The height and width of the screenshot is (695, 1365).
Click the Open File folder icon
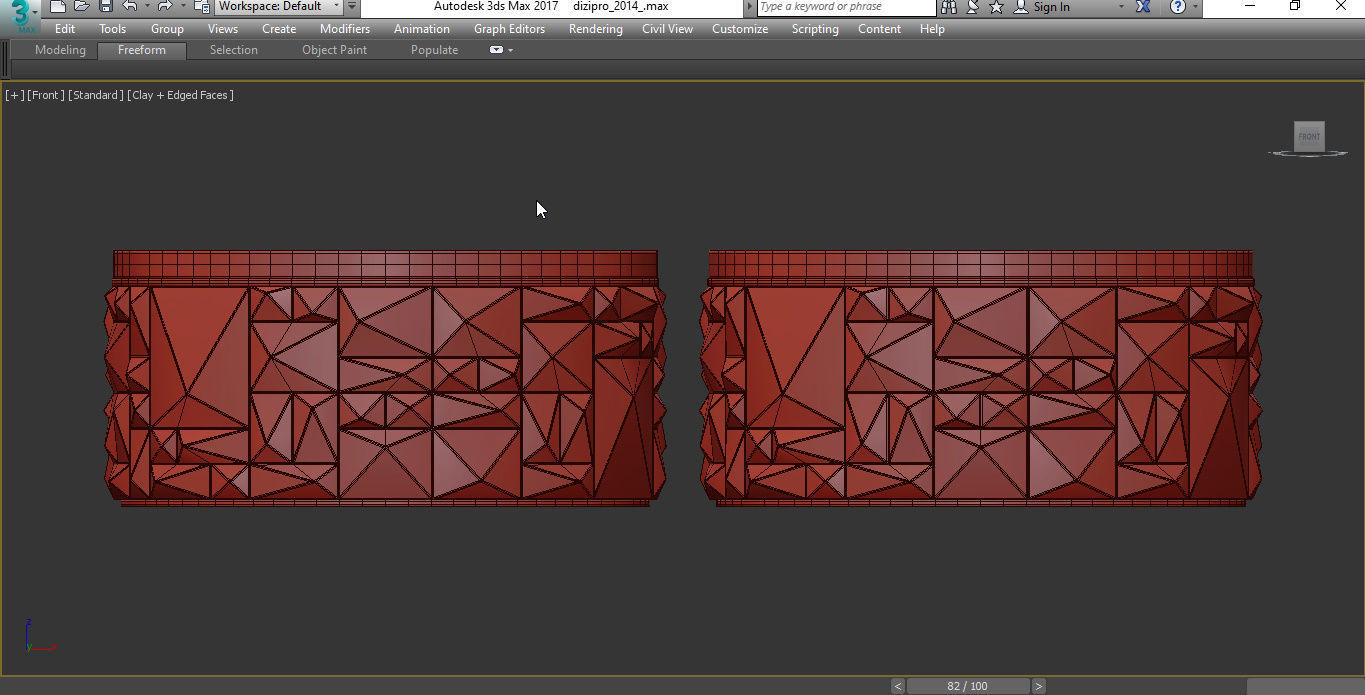(82, 7)
